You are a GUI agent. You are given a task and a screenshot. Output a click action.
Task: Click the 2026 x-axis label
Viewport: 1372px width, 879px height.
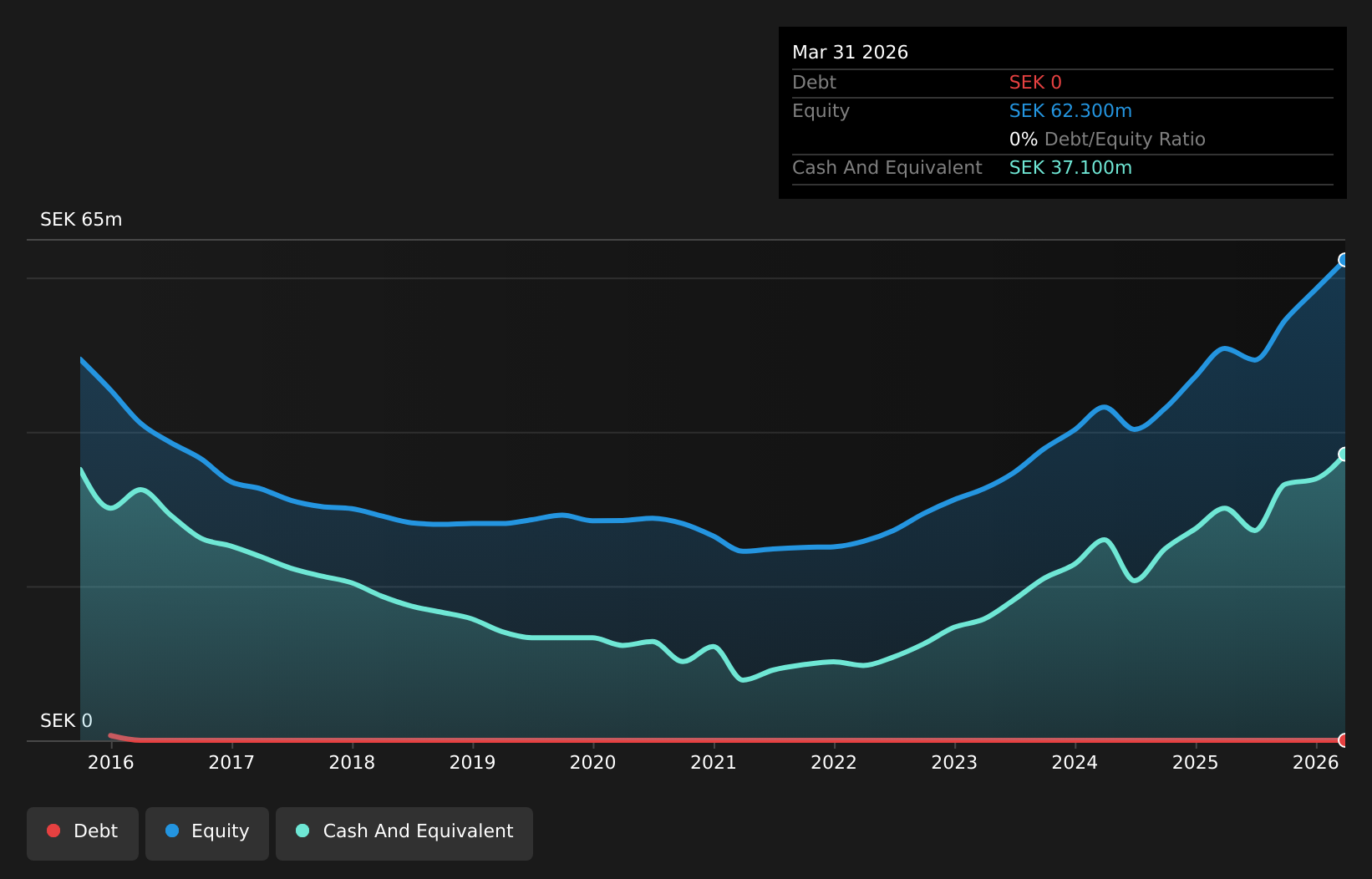coord(1316,762)
